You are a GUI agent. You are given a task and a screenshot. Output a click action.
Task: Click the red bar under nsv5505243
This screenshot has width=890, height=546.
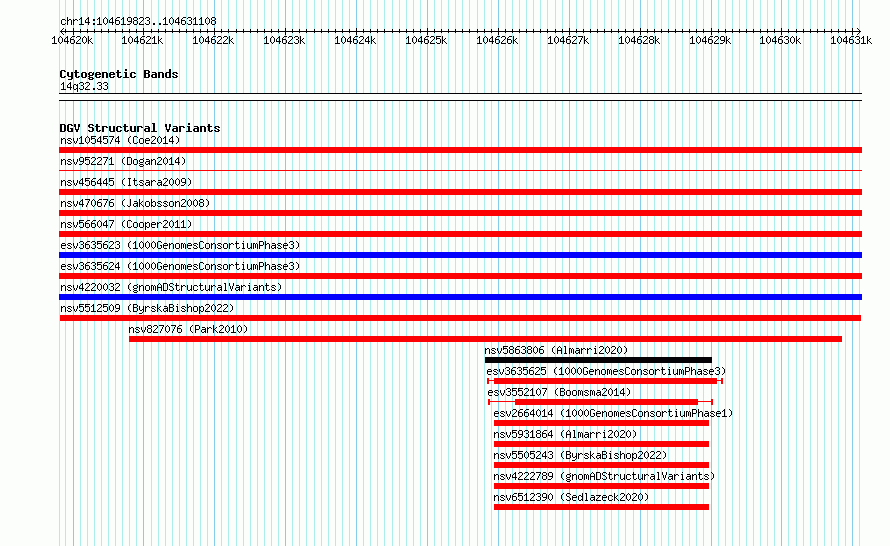coord(602,465)
